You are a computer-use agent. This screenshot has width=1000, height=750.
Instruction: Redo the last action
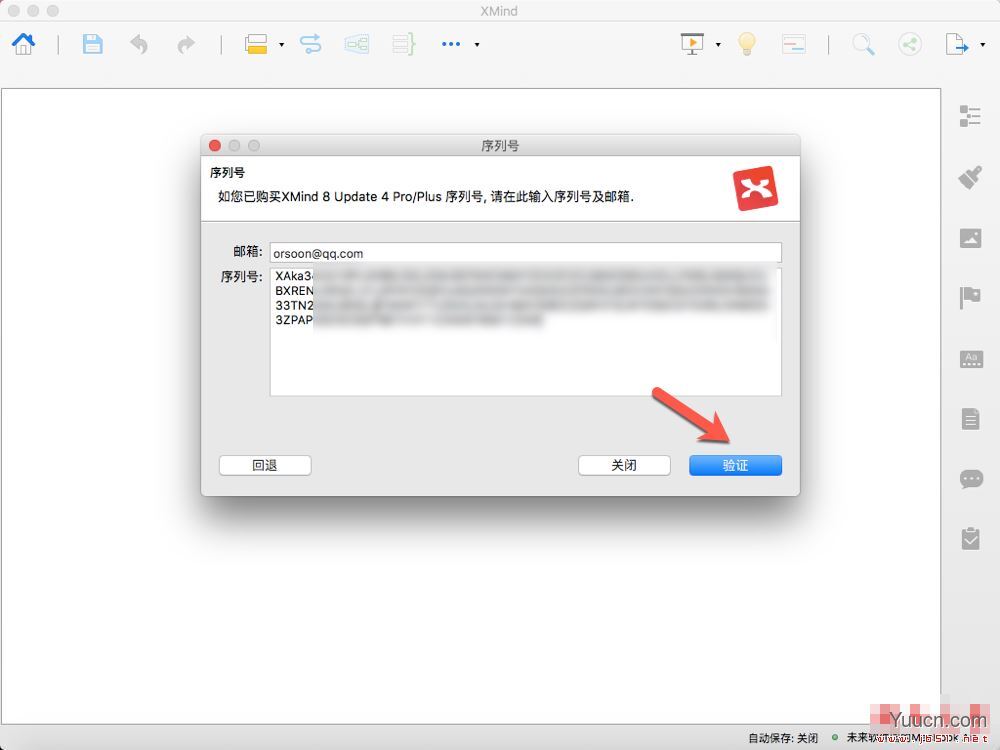(186, 44)
